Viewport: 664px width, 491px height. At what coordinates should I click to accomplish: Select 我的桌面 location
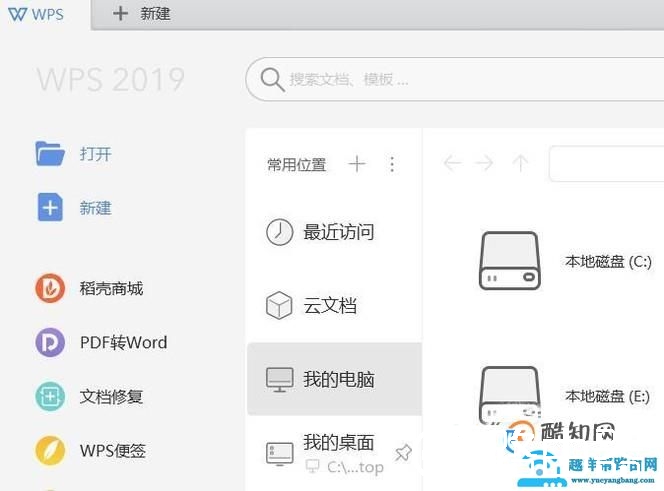pyautogui.click(x=339, y=442)
